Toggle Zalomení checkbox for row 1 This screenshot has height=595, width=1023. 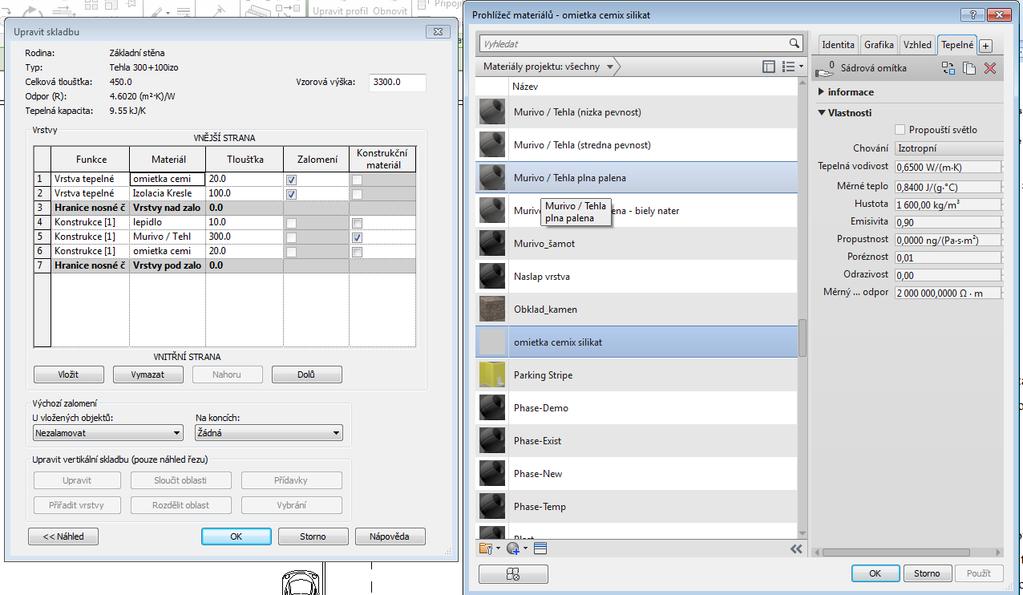pos(291,179)
